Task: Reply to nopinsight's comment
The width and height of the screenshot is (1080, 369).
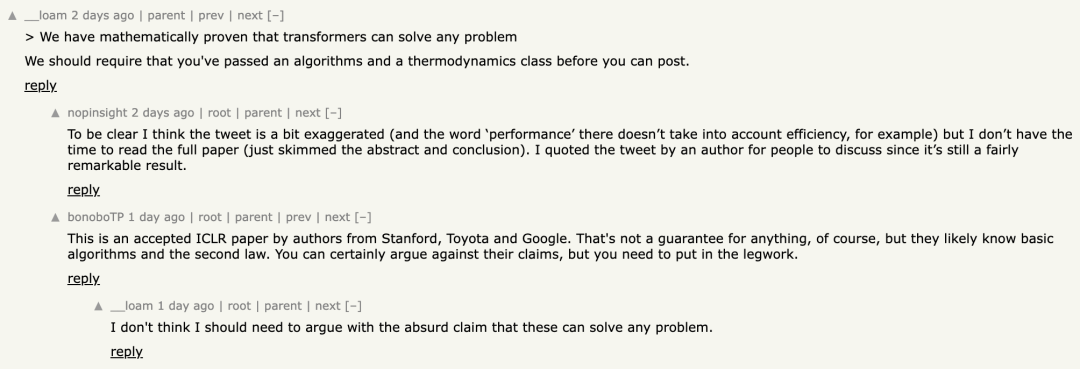Action: 83,189
